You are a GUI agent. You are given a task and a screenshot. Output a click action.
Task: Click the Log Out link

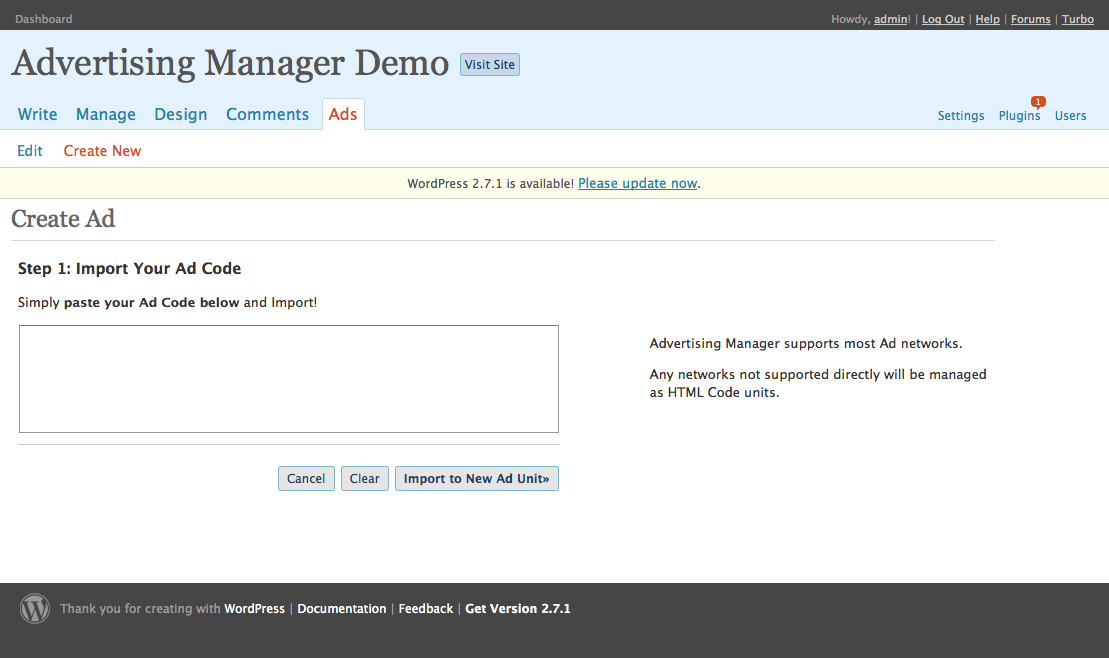coord(943,19)
